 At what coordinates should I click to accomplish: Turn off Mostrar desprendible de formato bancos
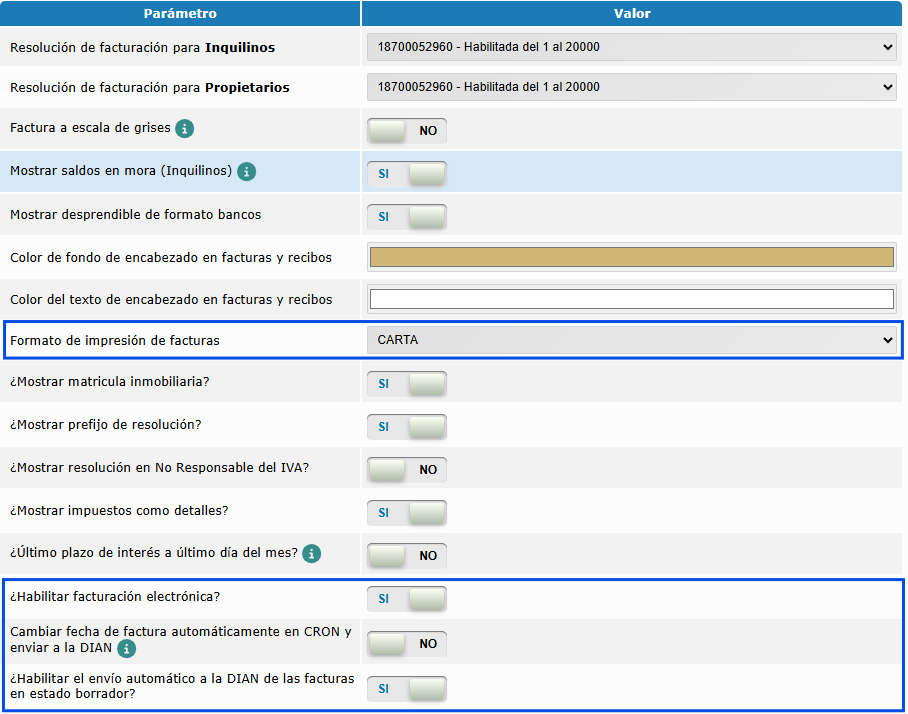point(407,217)
